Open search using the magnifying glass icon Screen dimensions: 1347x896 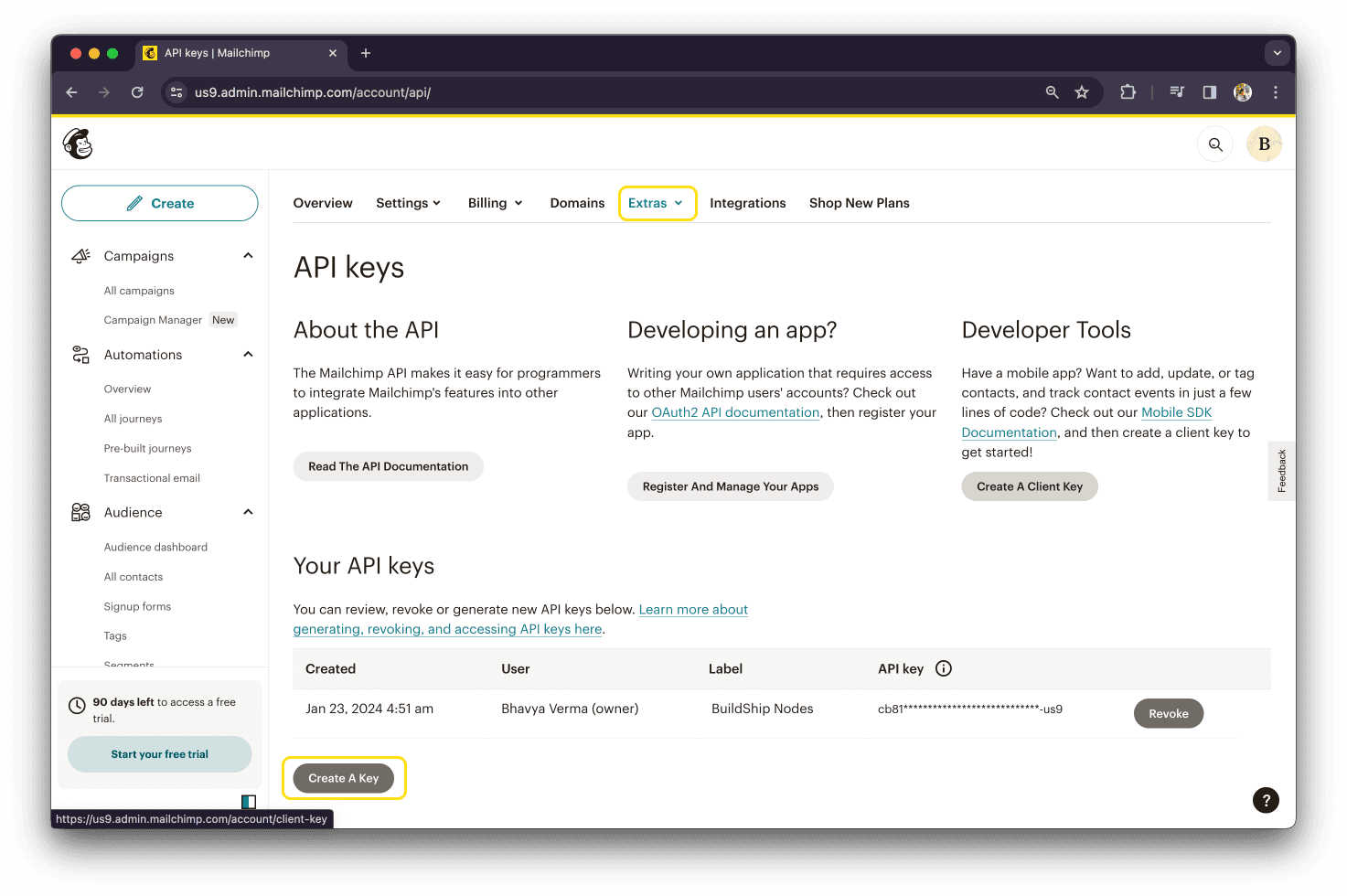coord(1214,144)
